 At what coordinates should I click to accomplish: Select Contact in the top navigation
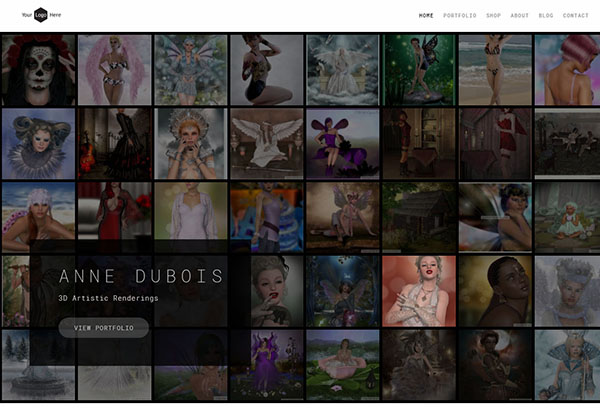[576, 16]
